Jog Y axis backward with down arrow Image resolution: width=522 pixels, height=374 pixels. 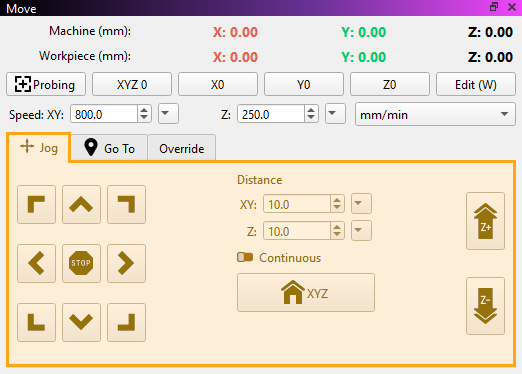pos(81,322)
